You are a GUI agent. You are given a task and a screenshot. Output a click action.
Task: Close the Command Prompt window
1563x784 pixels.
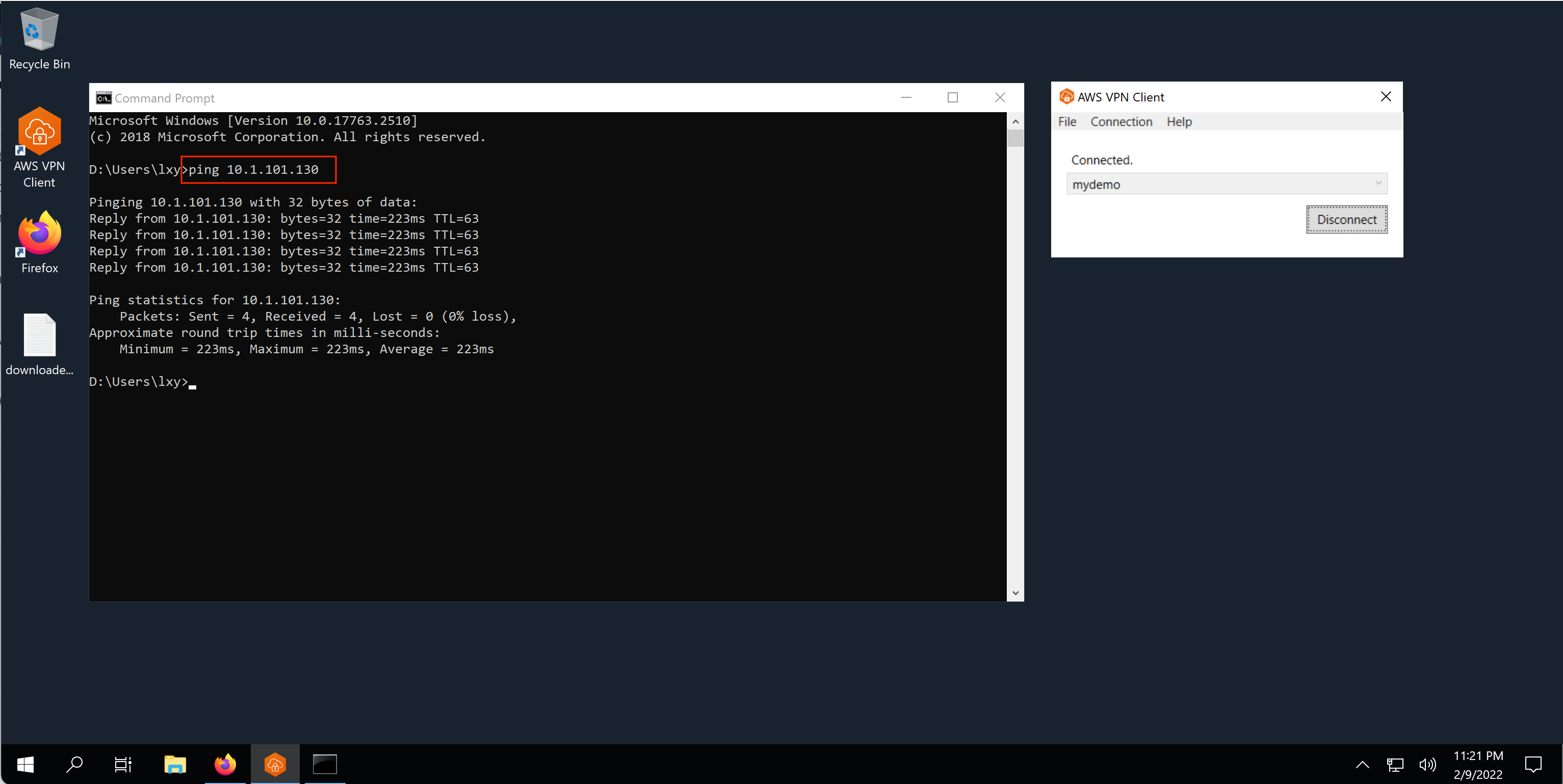[x=1000, y=97]
